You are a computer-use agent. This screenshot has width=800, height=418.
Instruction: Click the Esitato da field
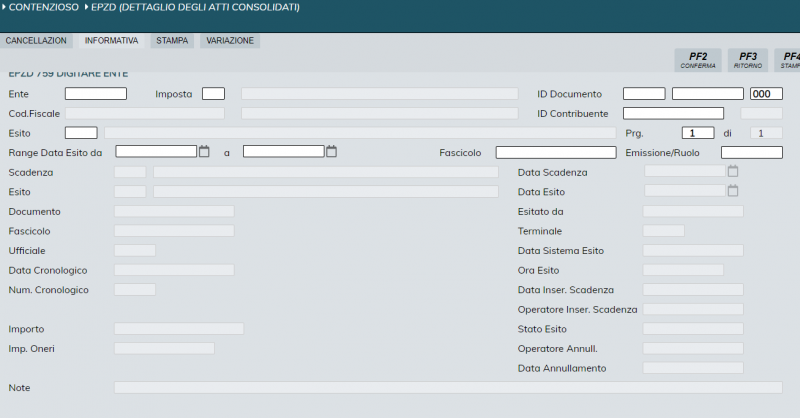coord(693,211)
